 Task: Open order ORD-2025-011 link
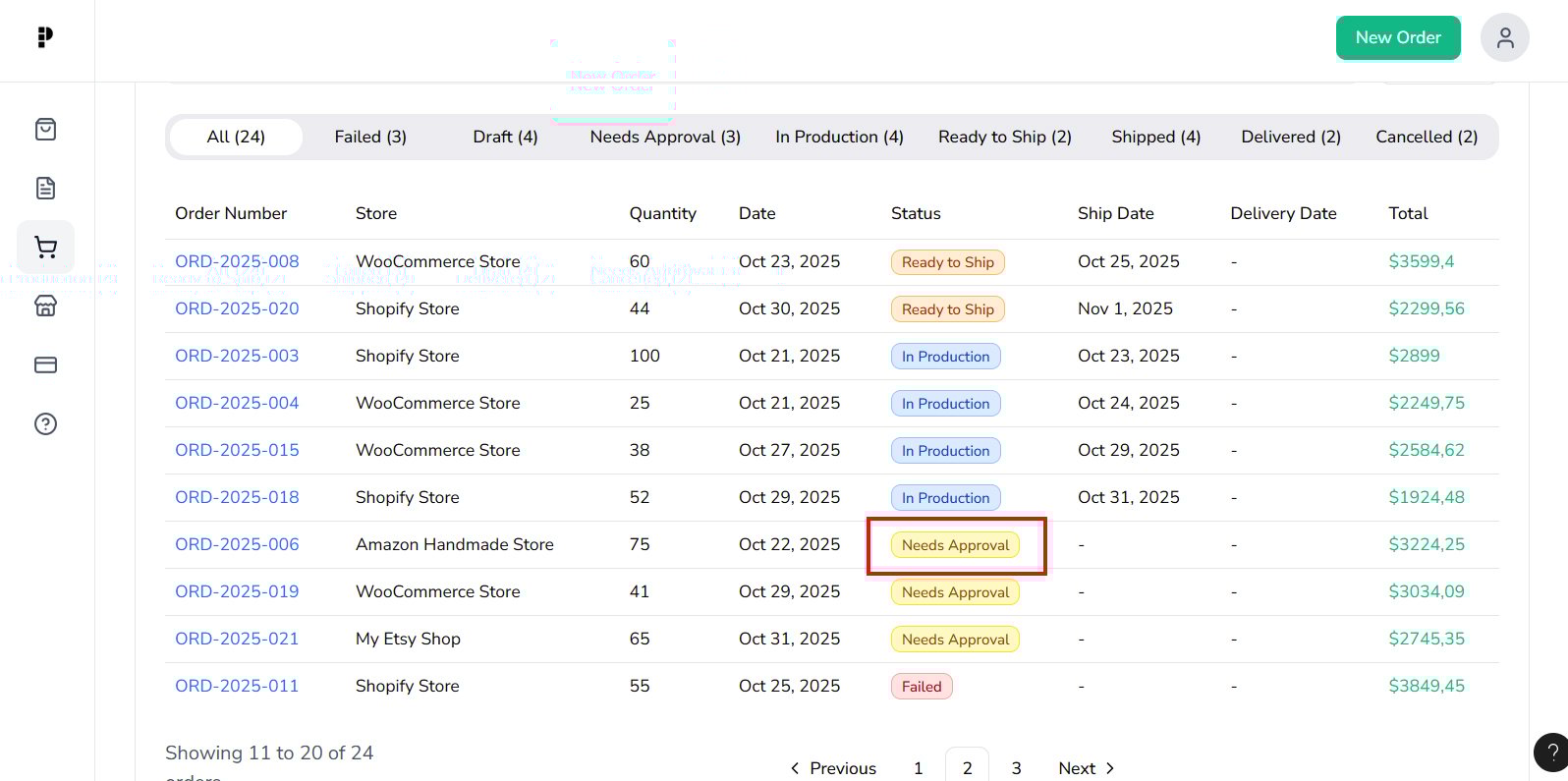[237, 687]
